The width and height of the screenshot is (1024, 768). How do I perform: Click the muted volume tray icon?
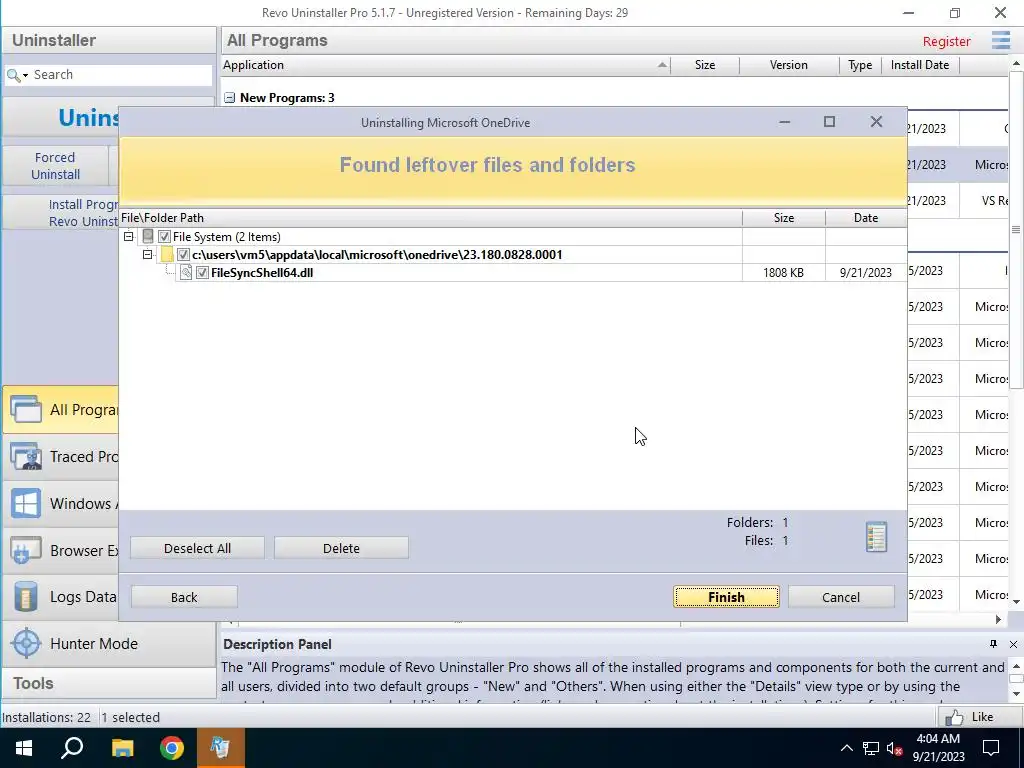pyautogui.click(x=894, y=748)
